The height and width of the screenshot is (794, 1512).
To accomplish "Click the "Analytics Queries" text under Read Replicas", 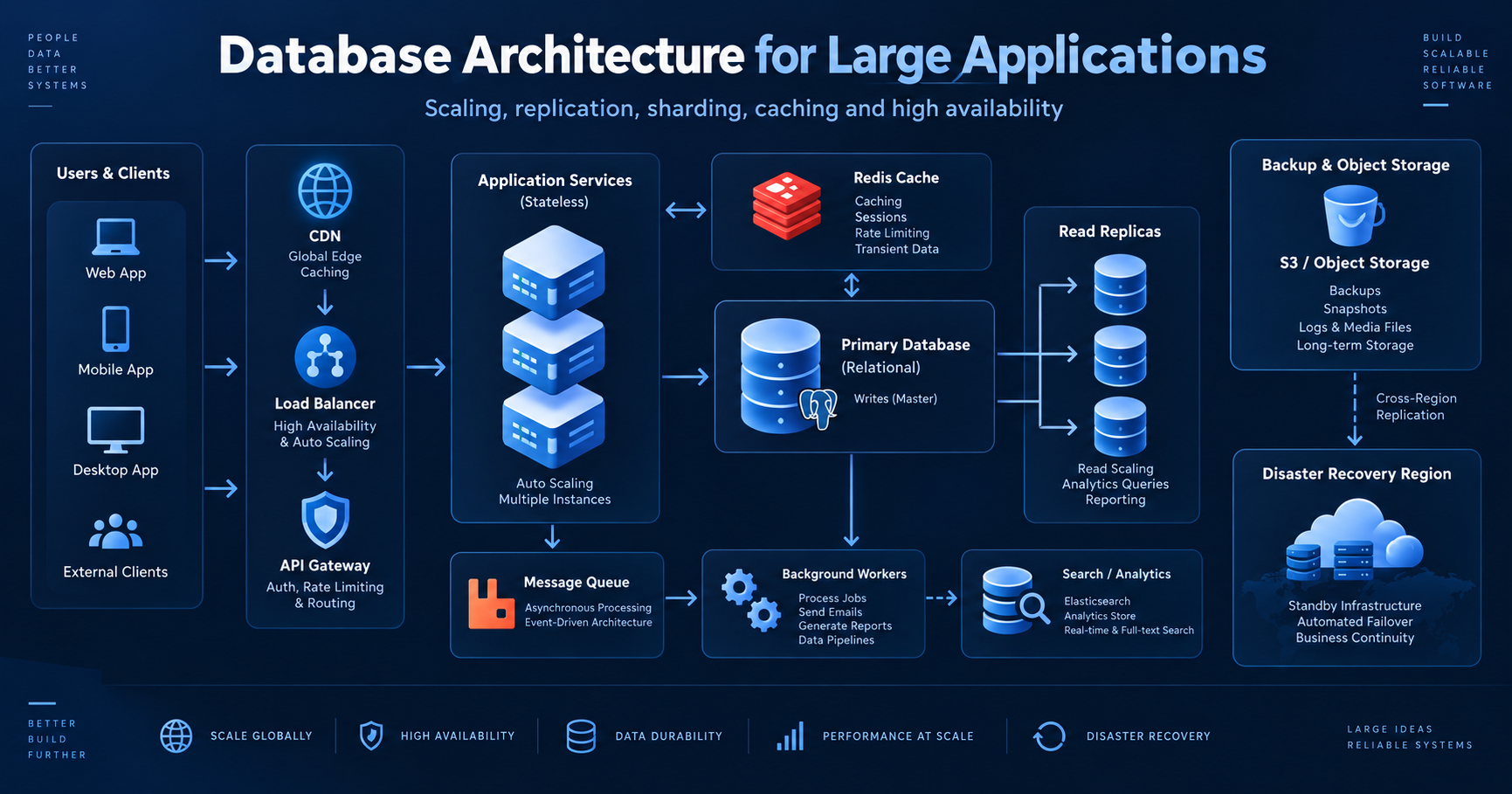I will click(x=1115, y=484).
